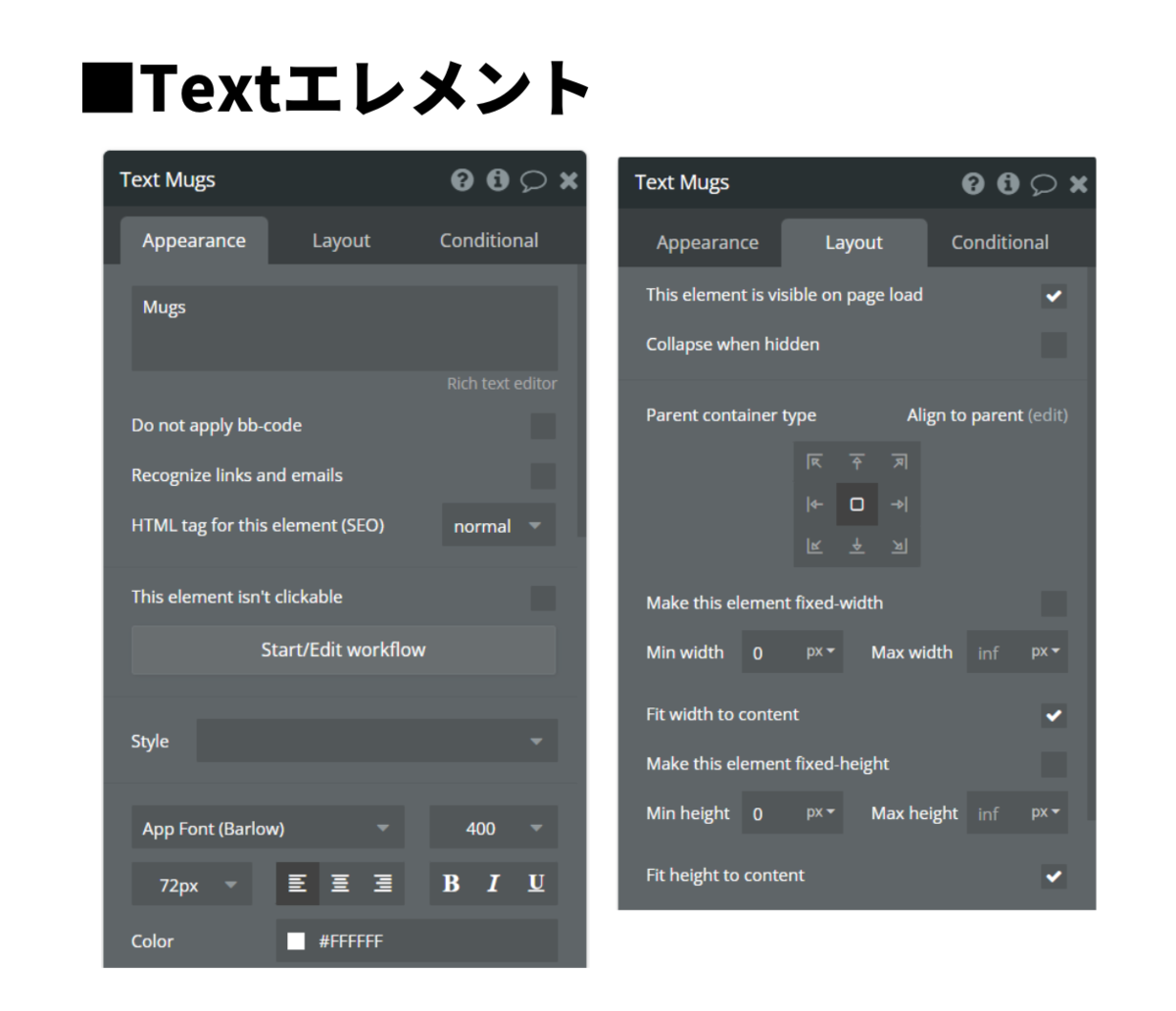Click info icon in Layout panel header
The height and width of the screenshot is (1011, 1176).
[1007, 183]
